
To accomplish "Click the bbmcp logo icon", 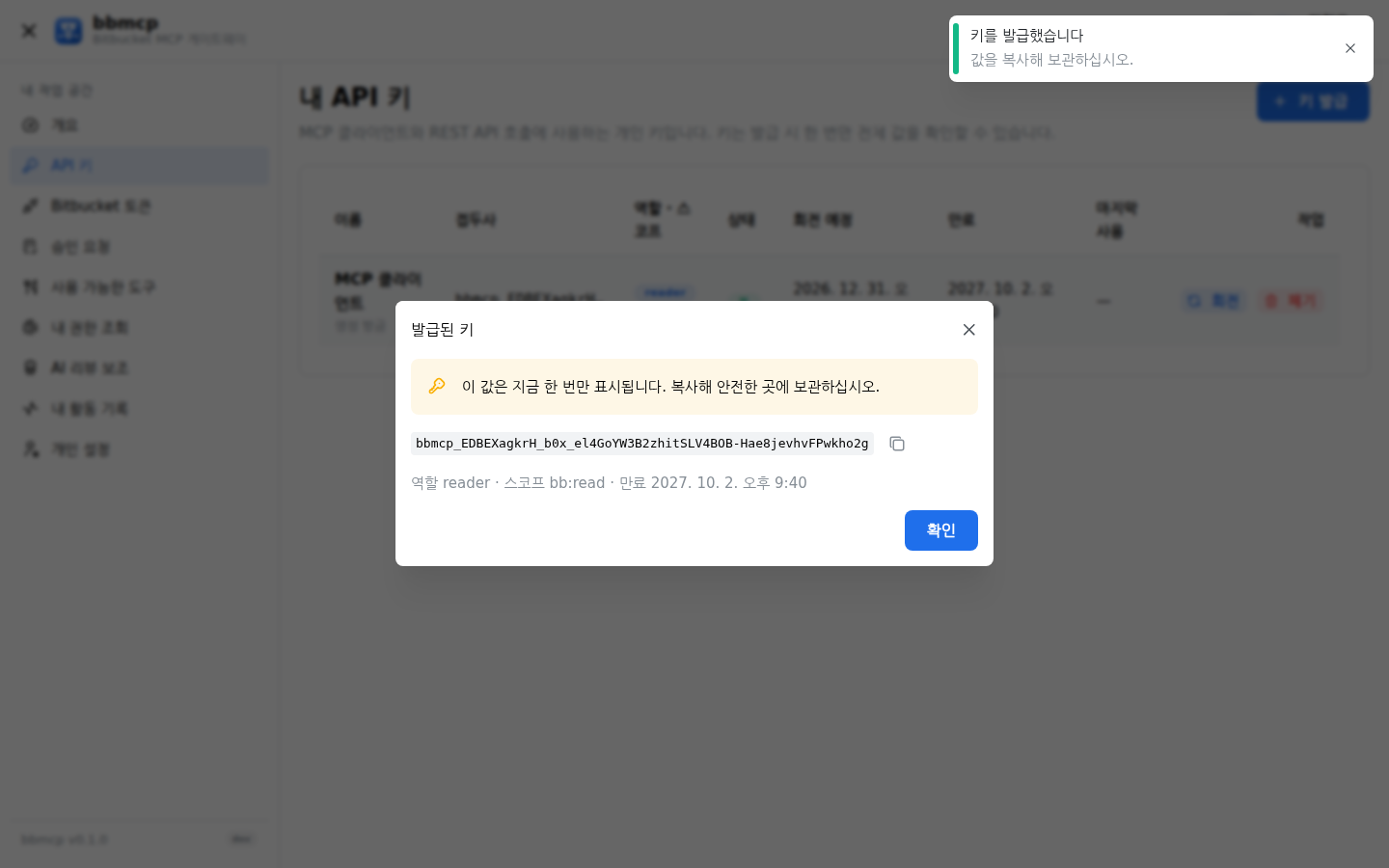I will [x=68, y=31].
